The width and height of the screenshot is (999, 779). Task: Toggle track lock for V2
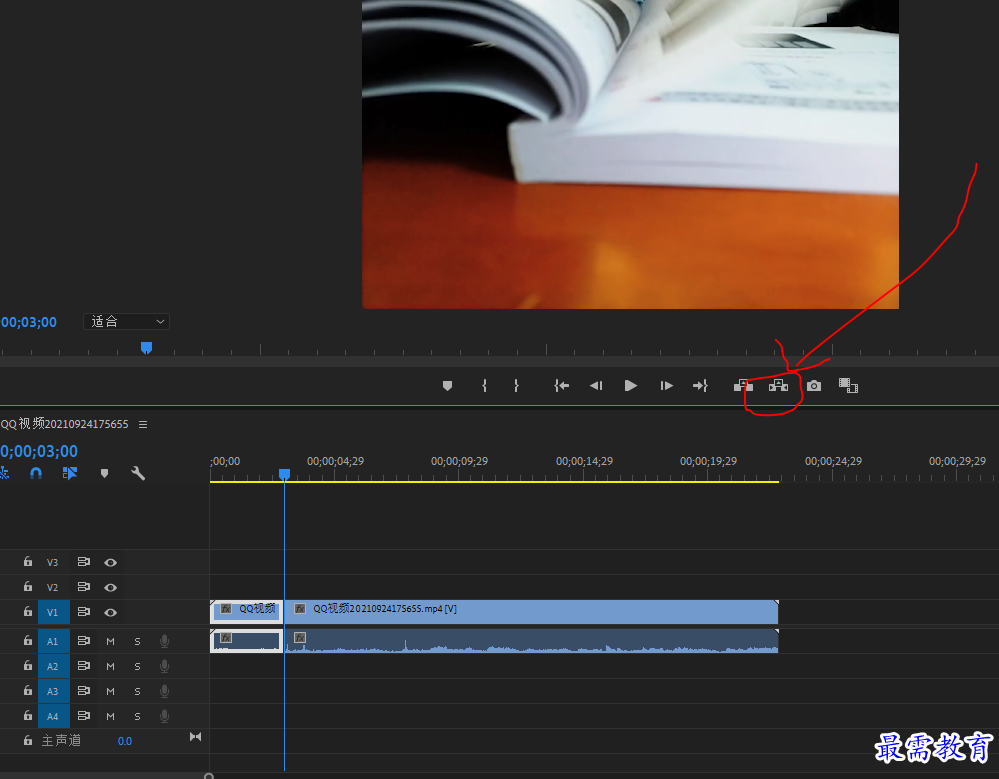point(27,586)
